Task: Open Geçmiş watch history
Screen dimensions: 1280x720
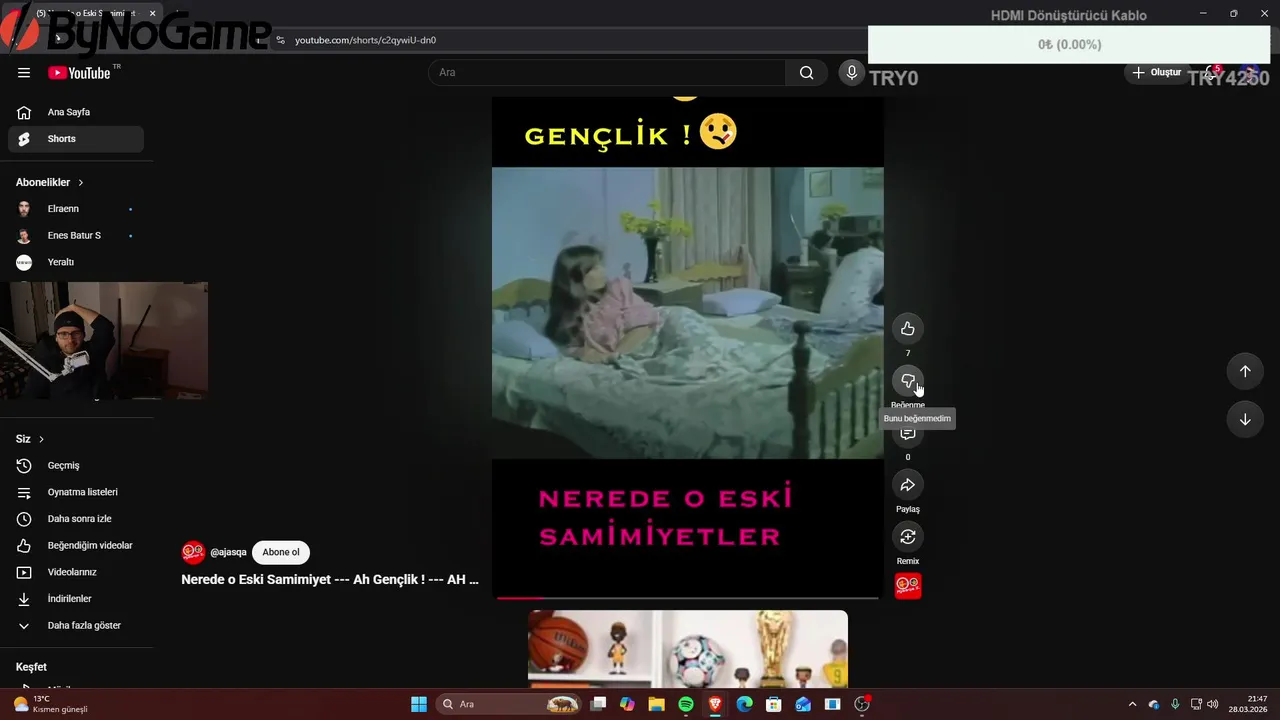Action: click(76, 465)
